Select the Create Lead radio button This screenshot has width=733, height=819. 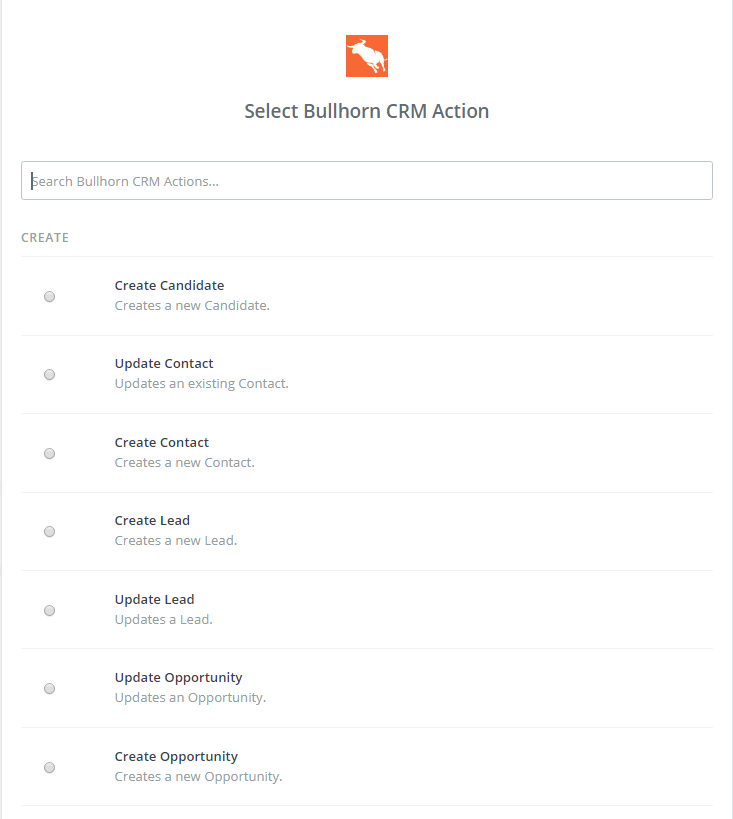[x=50, y=531]
